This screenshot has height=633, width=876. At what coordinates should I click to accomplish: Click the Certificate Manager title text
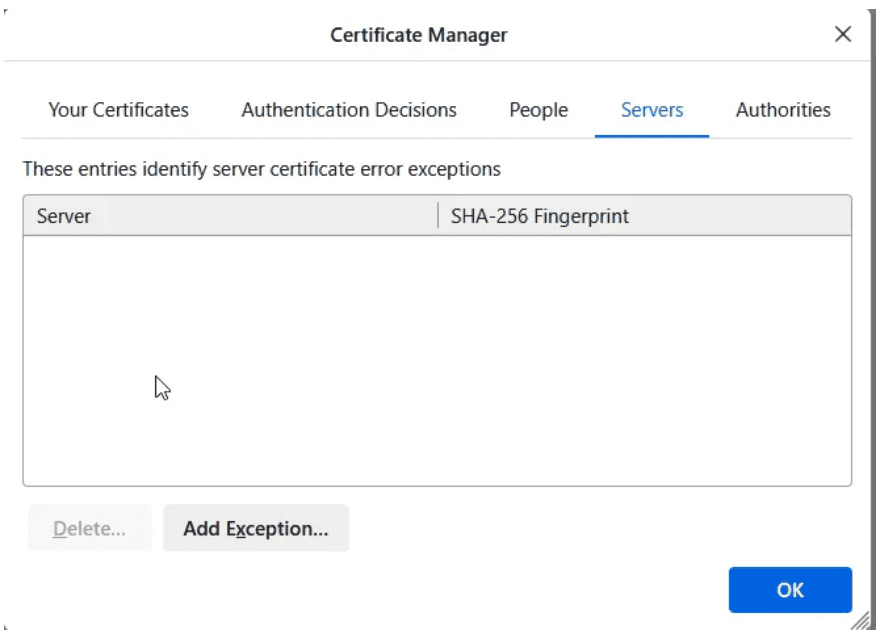[x=418, y=35]
